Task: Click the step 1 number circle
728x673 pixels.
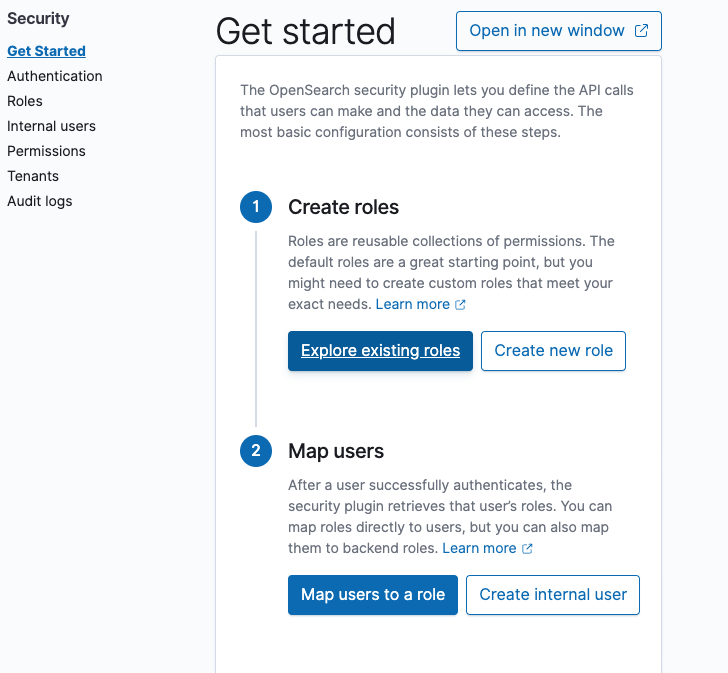Action: 256,207
